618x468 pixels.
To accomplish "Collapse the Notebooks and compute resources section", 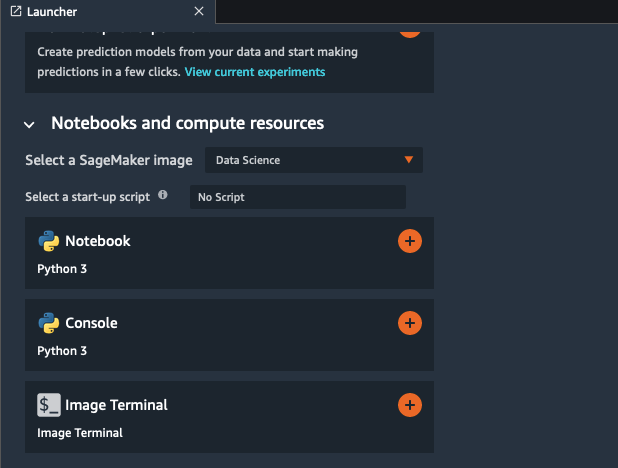I will 29,124.
